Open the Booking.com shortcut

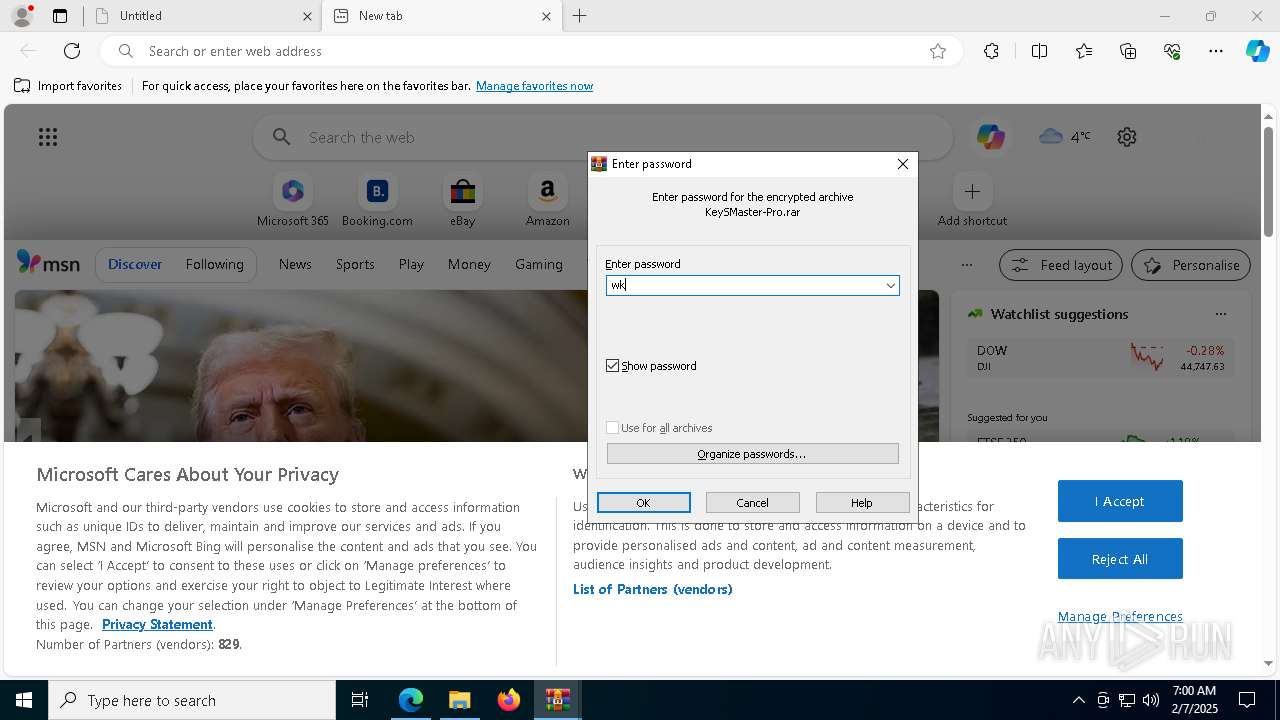point(377,201)
